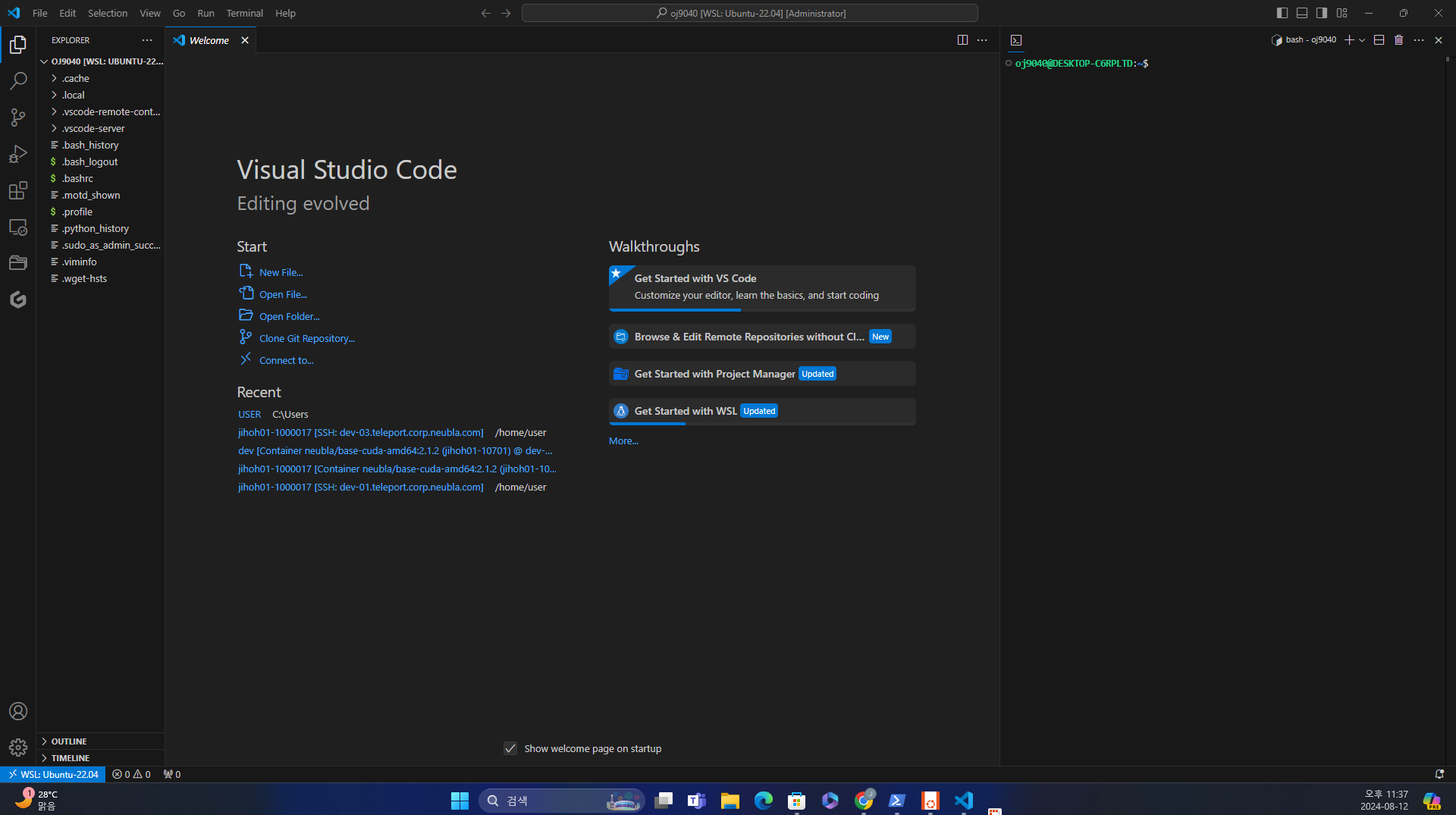Click the Windows taskbar search box
The width and height of the screenshot is (1456, 815).
tap(562, 801)
